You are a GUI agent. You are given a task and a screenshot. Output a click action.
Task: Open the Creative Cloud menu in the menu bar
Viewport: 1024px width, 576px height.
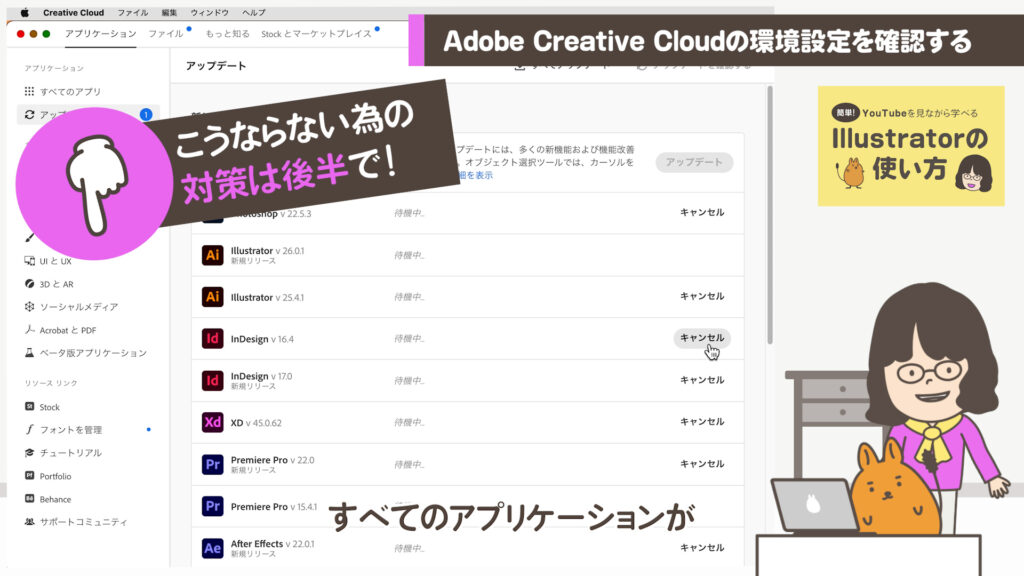pyautogui.click(x=73, y=12)
